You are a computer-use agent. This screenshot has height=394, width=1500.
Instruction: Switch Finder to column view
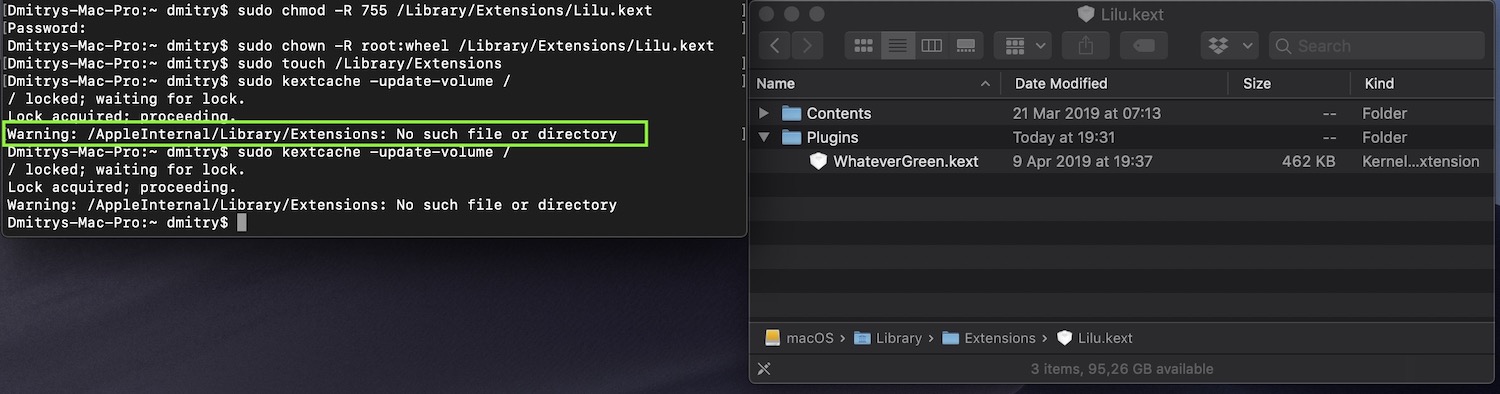point(932,46)
